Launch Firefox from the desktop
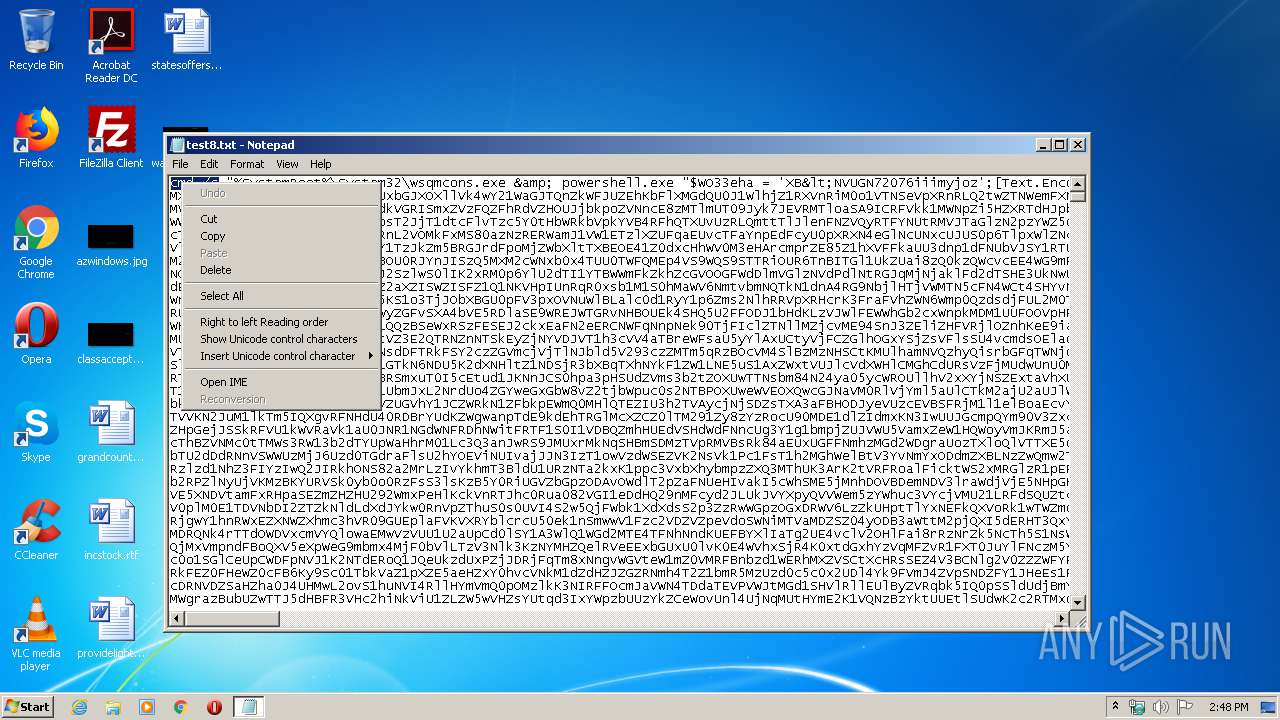 pos(36,138)
